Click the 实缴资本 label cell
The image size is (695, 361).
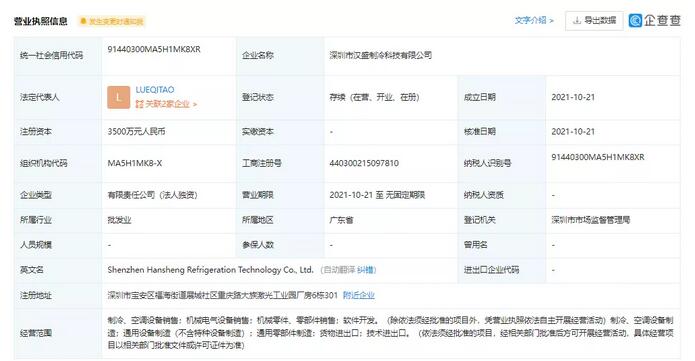click(x=280, y=132)
